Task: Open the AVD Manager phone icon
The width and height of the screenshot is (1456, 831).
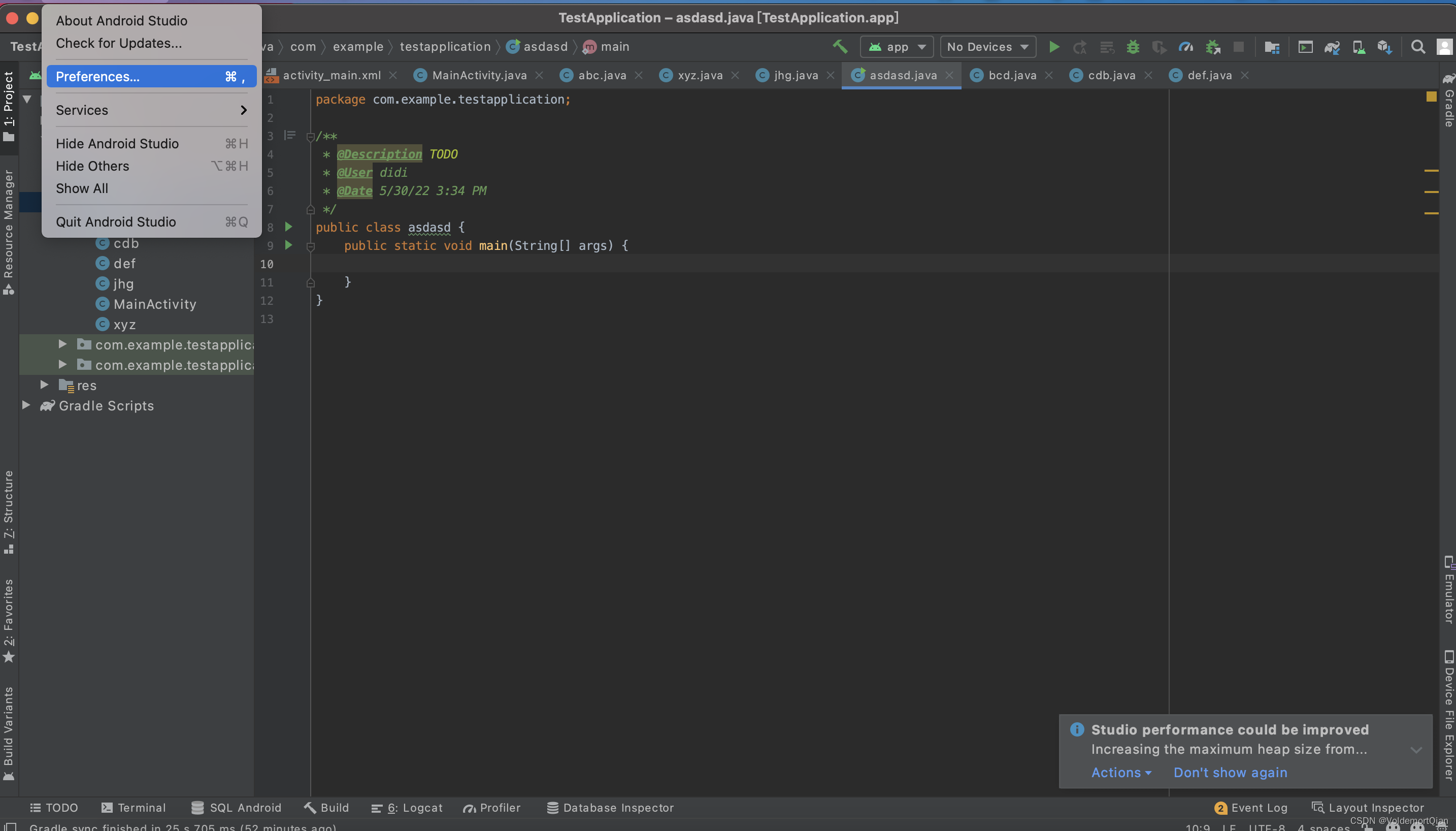Action: [x=1359, y=47]
